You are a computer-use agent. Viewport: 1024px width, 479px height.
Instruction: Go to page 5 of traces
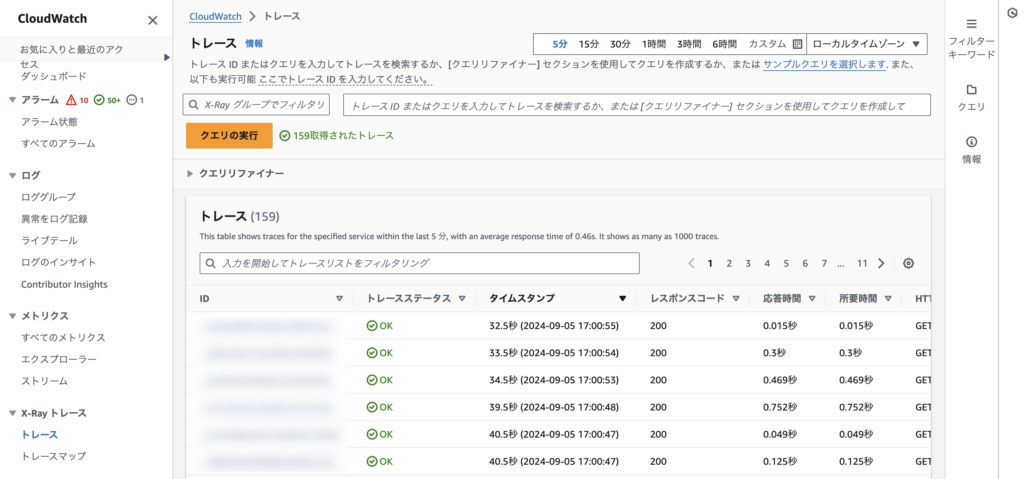[786, 263]
